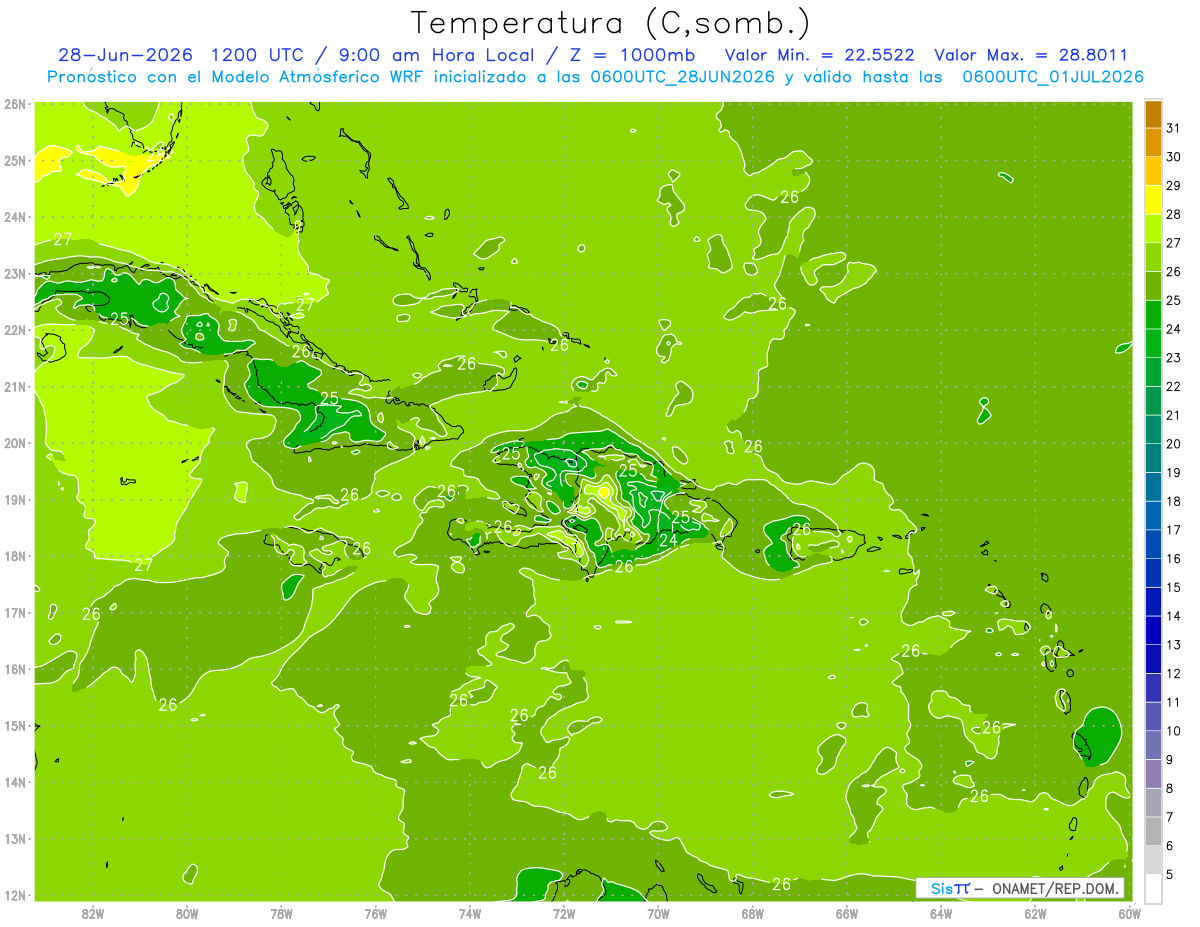
Task: Select the legend swatch between 30 and 31
Action: click(x=1153, y=142)
